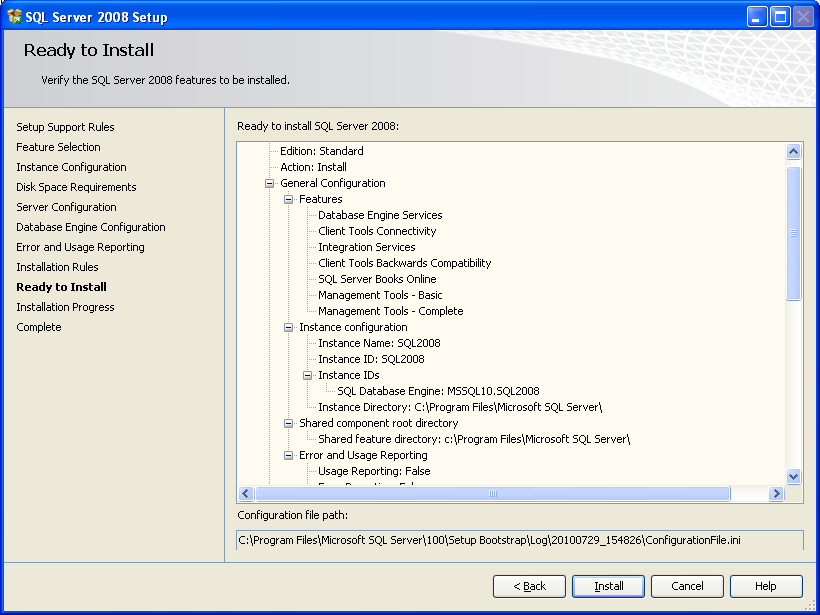Screen dimensions: 820x615
Task: Select Server Configuration step
Action: pos(66,207)
